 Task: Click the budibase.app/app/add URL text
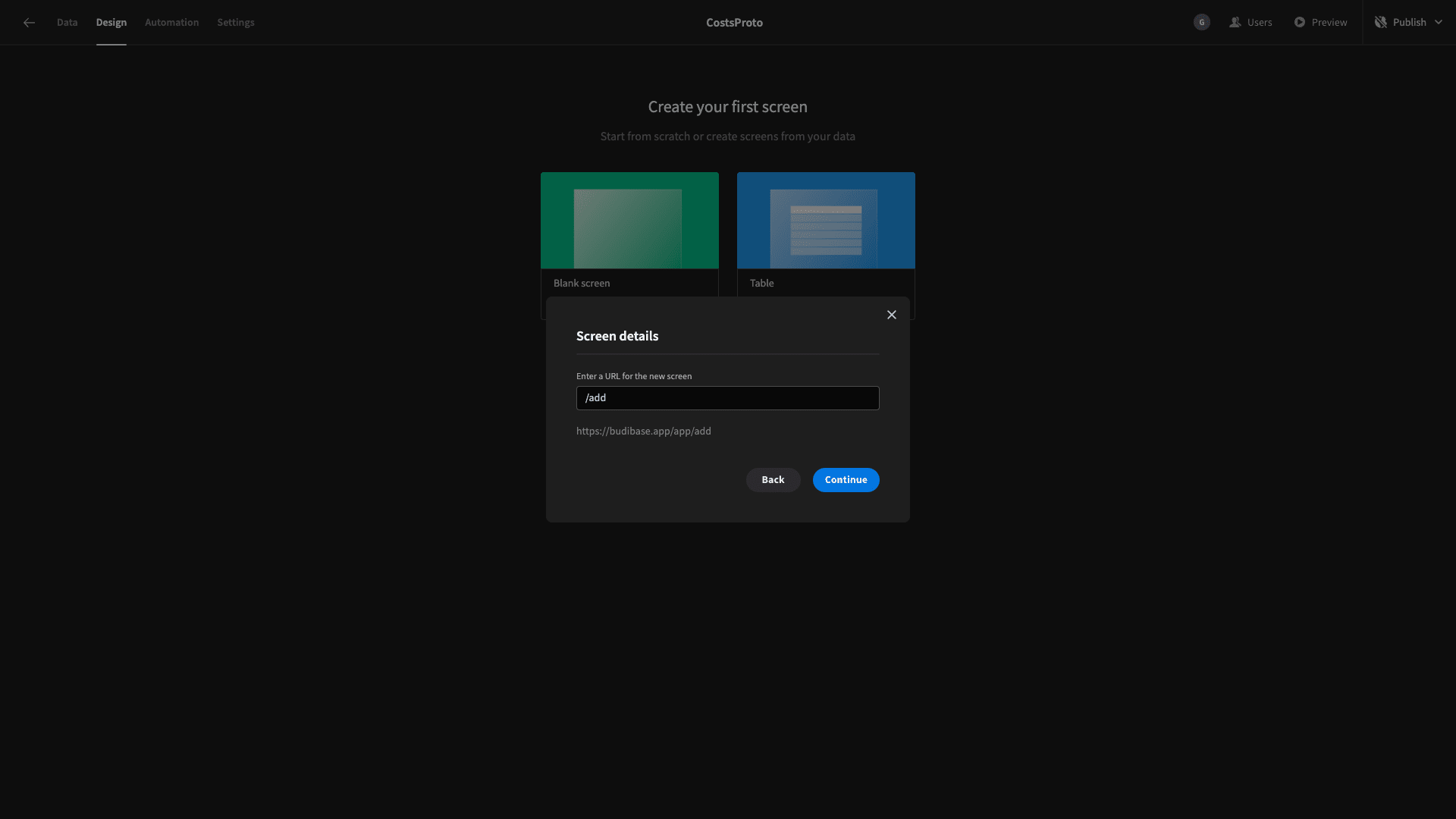[643, 431]
